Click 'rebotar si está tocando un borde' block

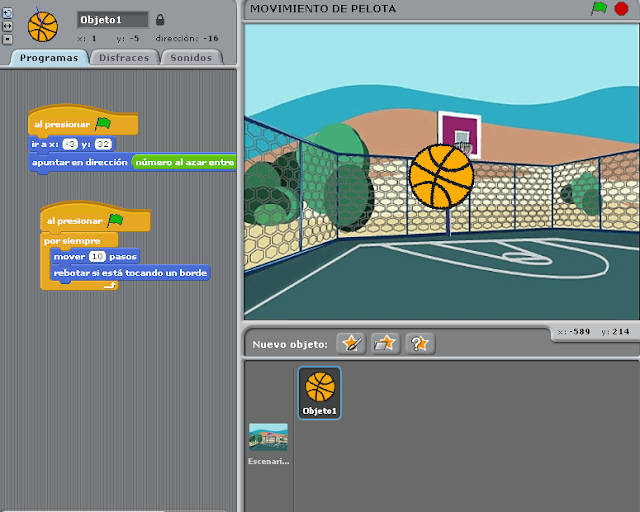pyautogui.click(x=130, y=273)
